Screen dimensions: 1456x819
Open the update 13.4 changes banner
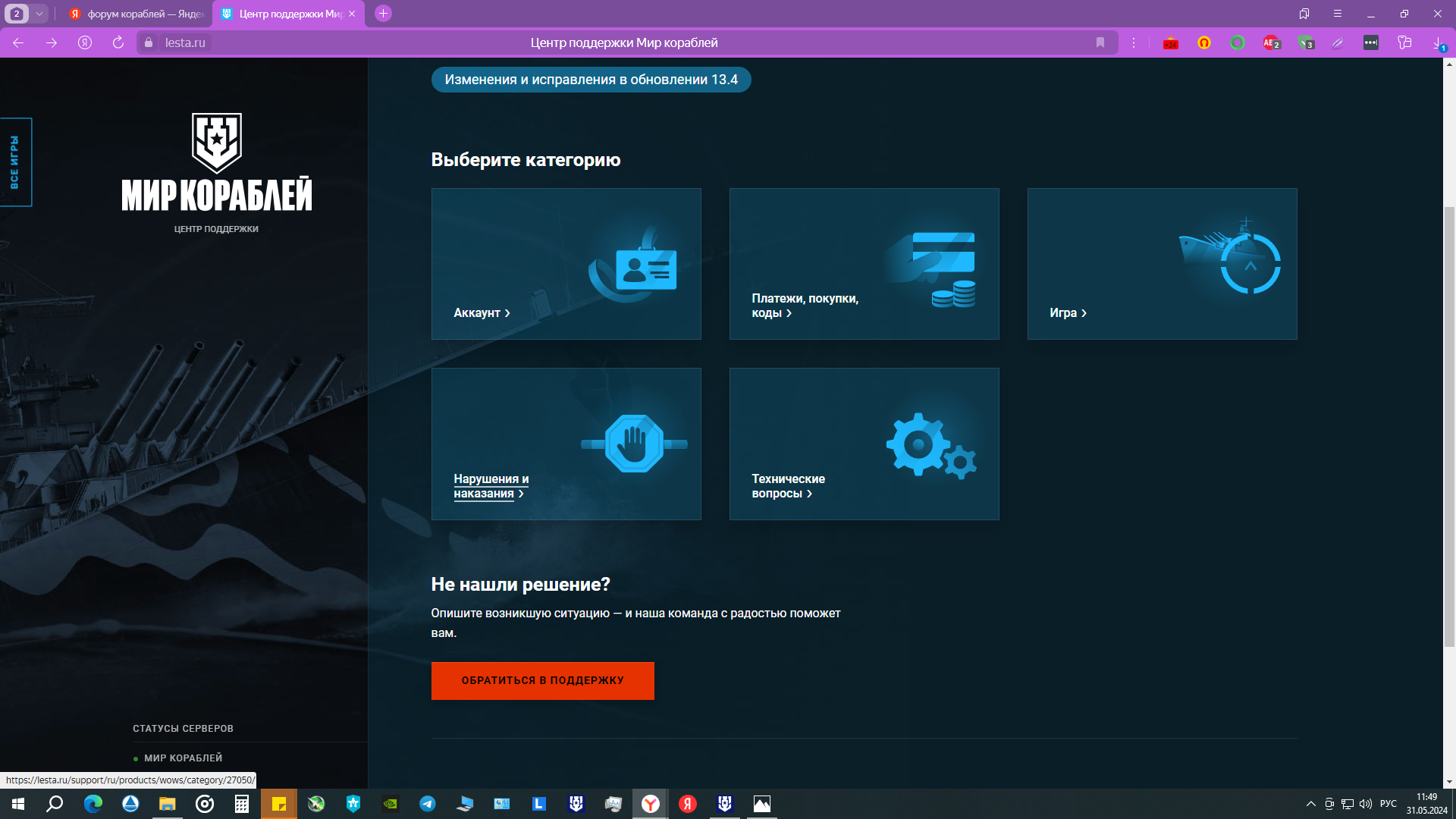[x=591, y=80]
